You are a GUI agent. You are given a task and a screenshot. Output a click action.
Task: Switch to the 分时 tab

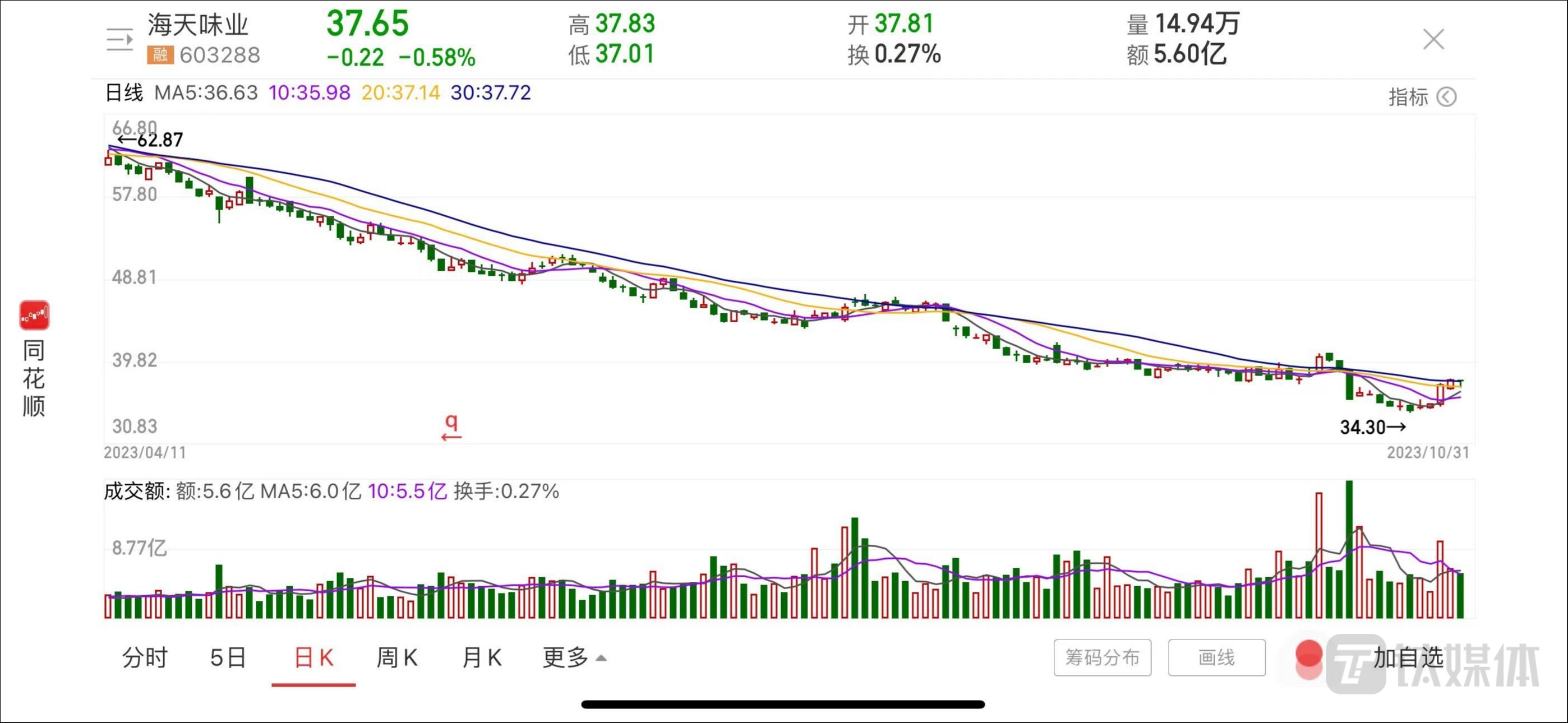pyautogui.click(x=145, y=658)
